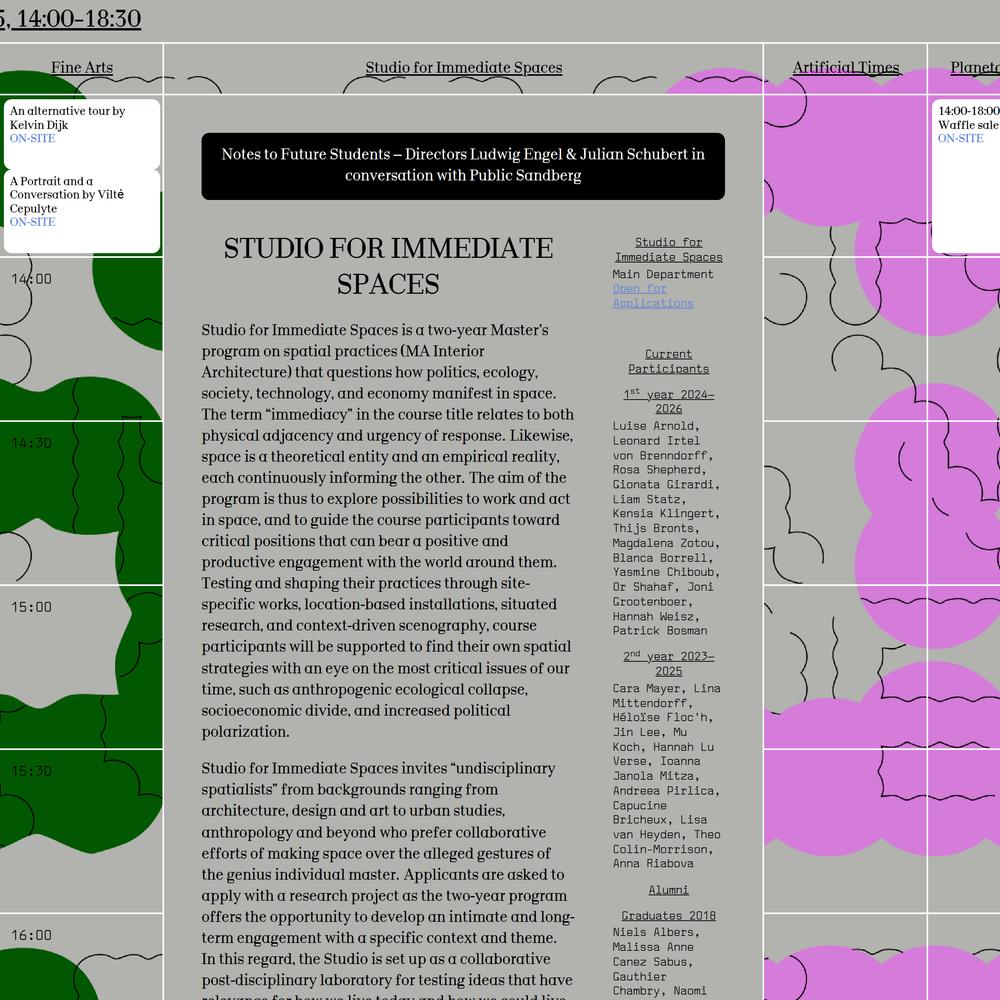Open the Planetary column header at right edge
Screen dimensions: 1000x1000
975,68
